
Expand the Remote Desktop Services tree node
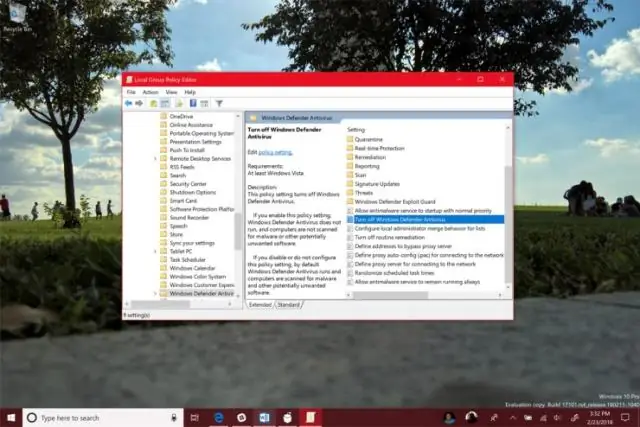[x=155, y=158]
